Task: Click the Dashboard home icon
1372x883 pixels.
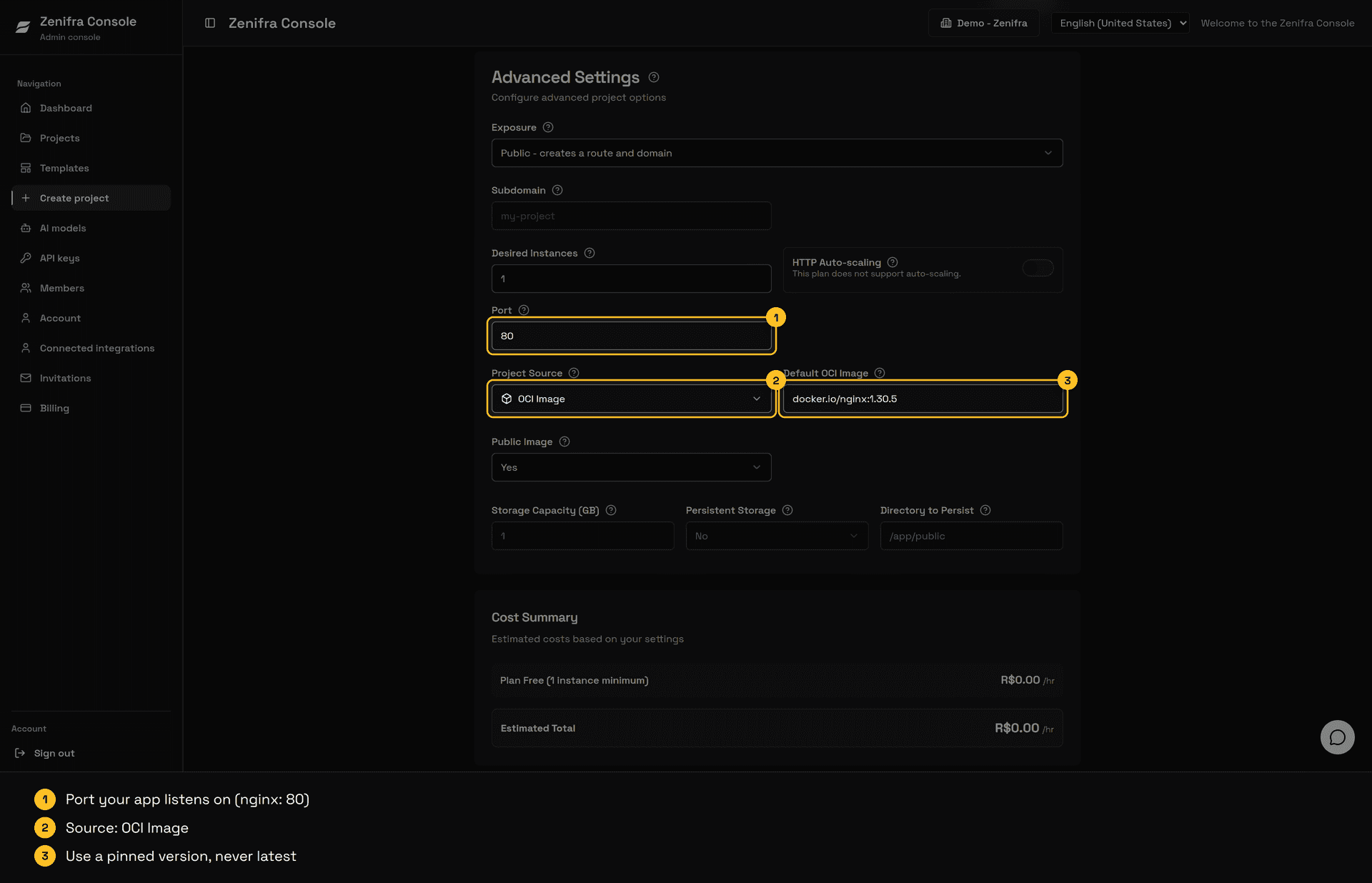Action: pos(26,108)
